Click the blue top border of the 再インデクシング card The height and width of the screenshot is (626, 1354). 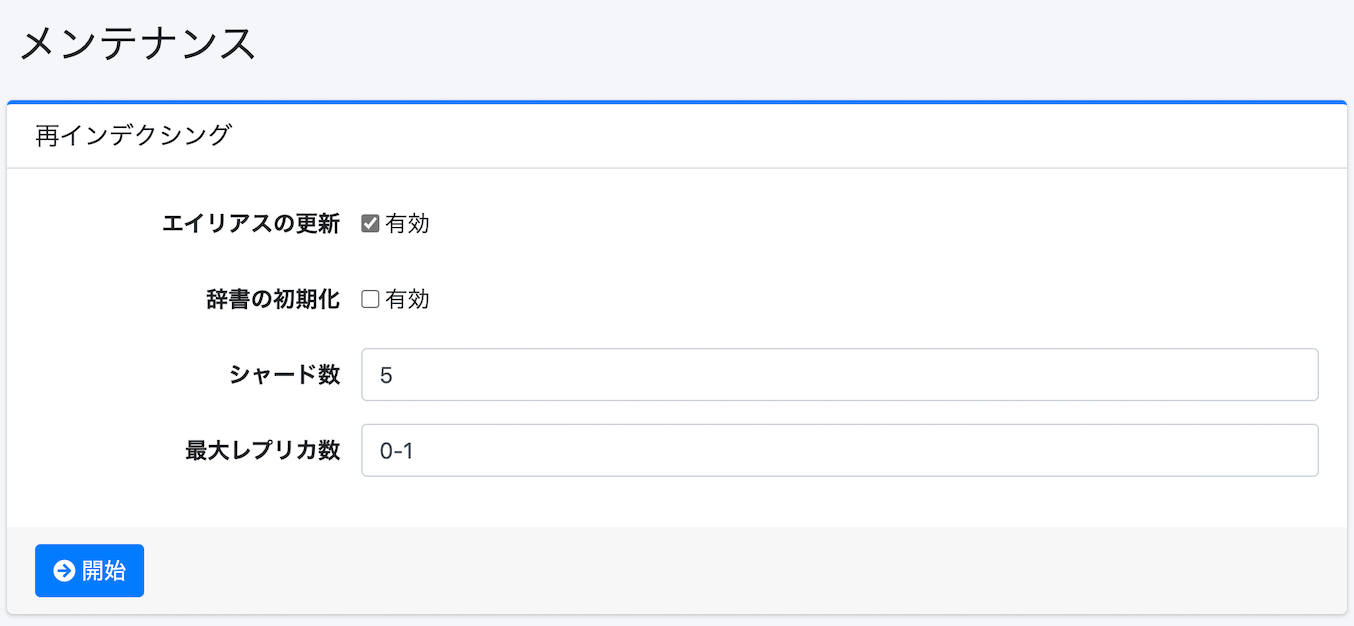677,102
